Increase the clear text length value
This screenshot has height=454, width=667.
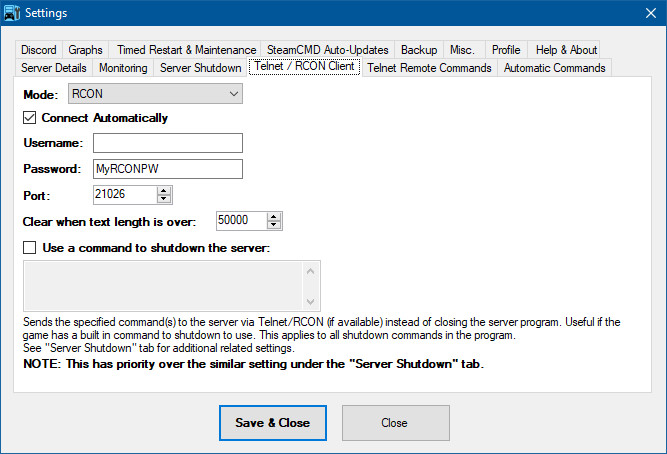[274, 216]
